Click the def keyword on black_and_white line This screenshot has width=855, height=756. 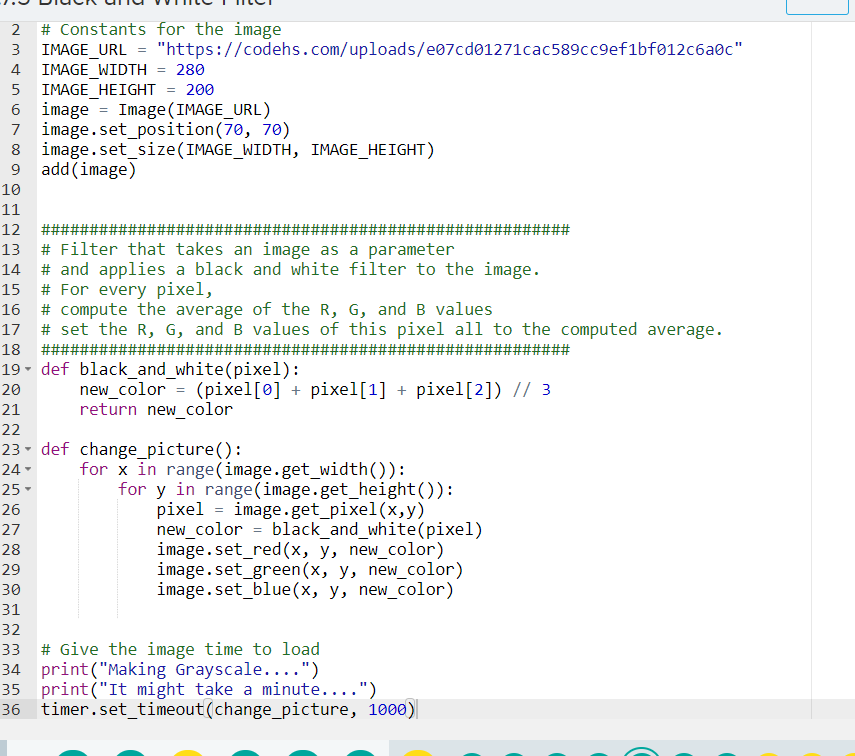(x=53, y=369)
